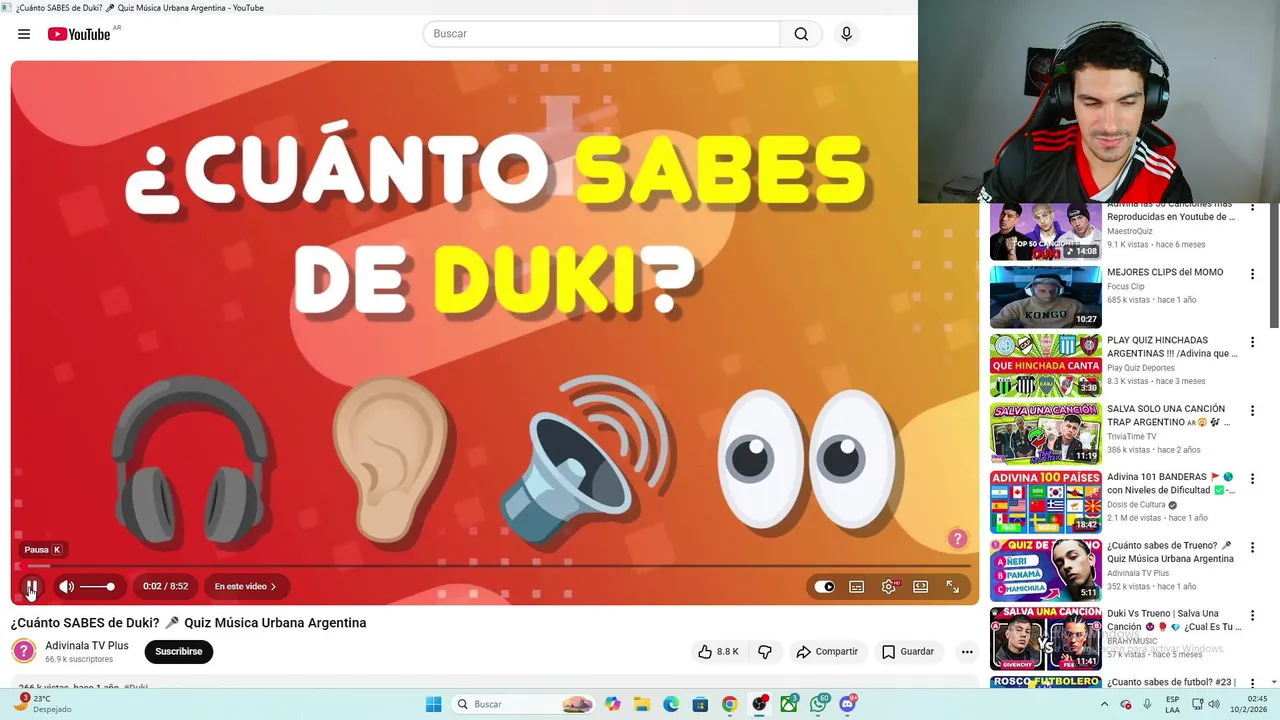
Task: Open the Adivinala TV Plus channel name link
Action: [x=87, y=646]
